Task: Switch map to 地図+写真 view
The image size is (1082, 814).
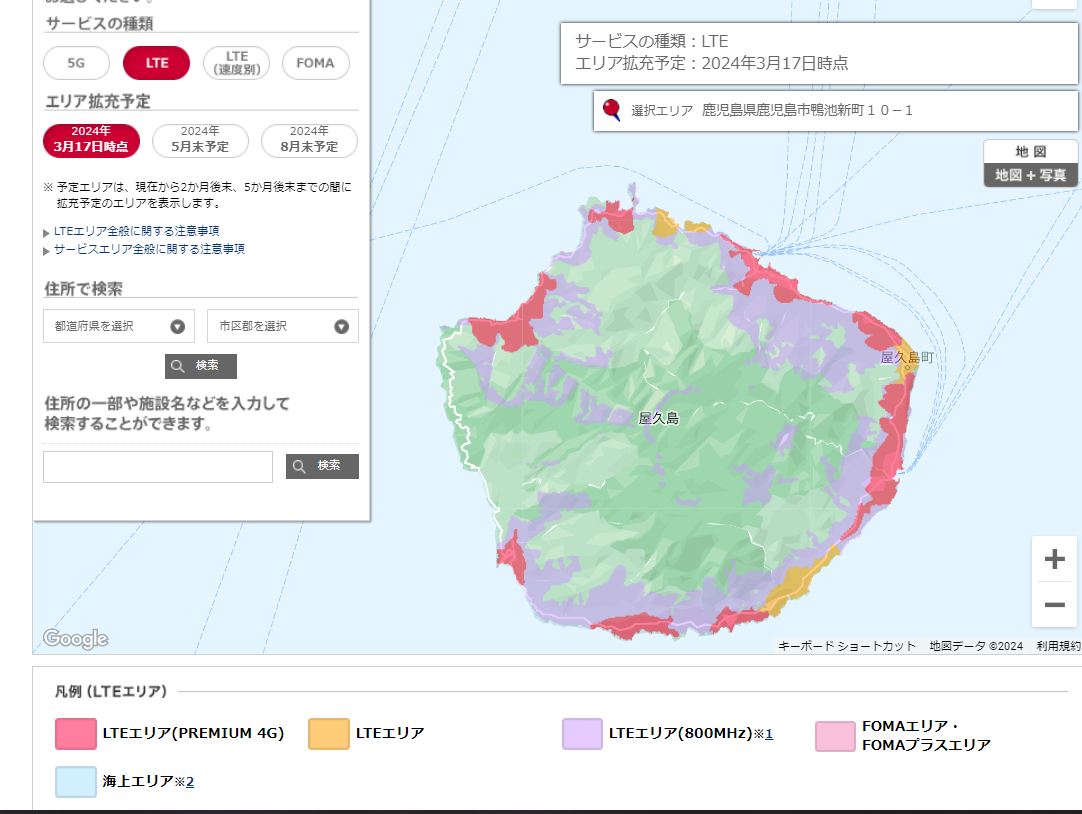Action: (1031, 175)
